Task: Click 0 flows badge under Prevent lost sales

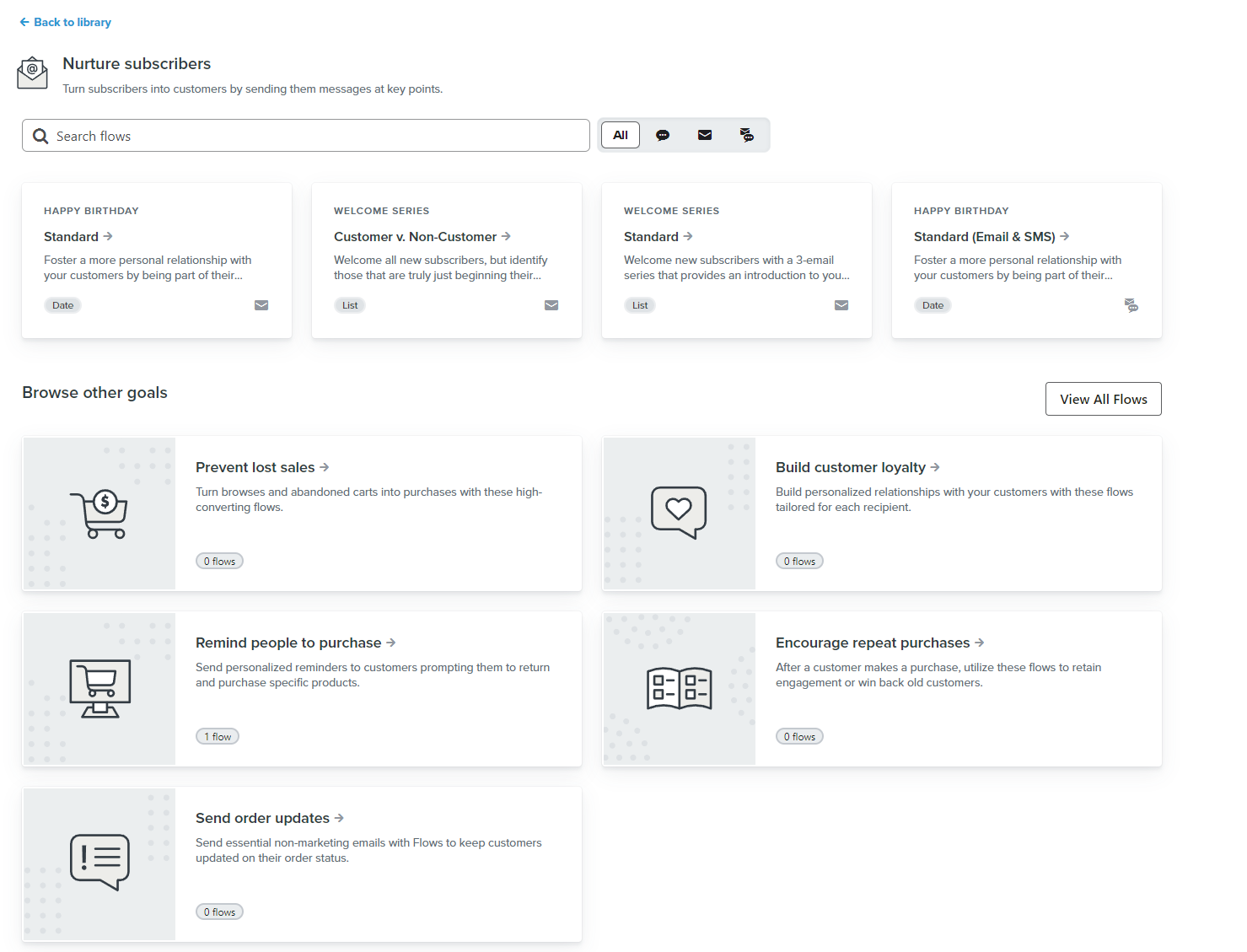Action: tap(219, 562)
